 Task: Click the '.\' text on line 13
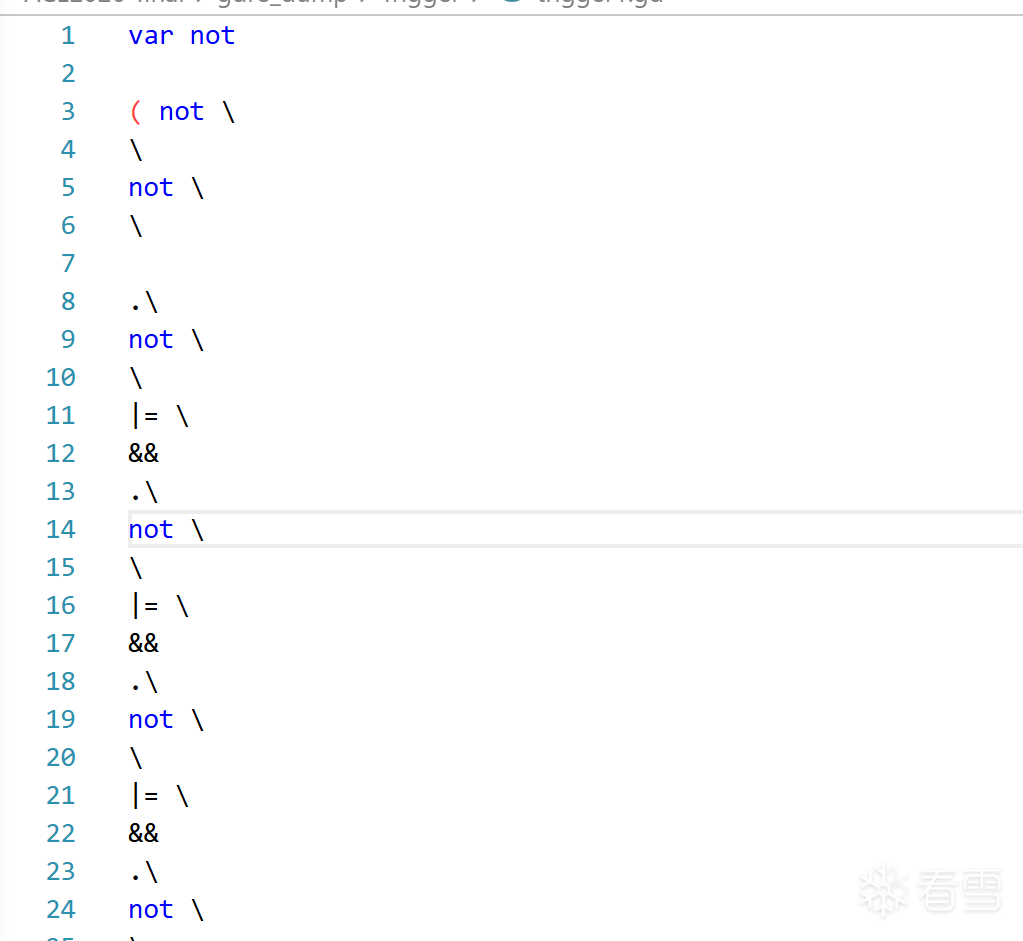point(144,492)
